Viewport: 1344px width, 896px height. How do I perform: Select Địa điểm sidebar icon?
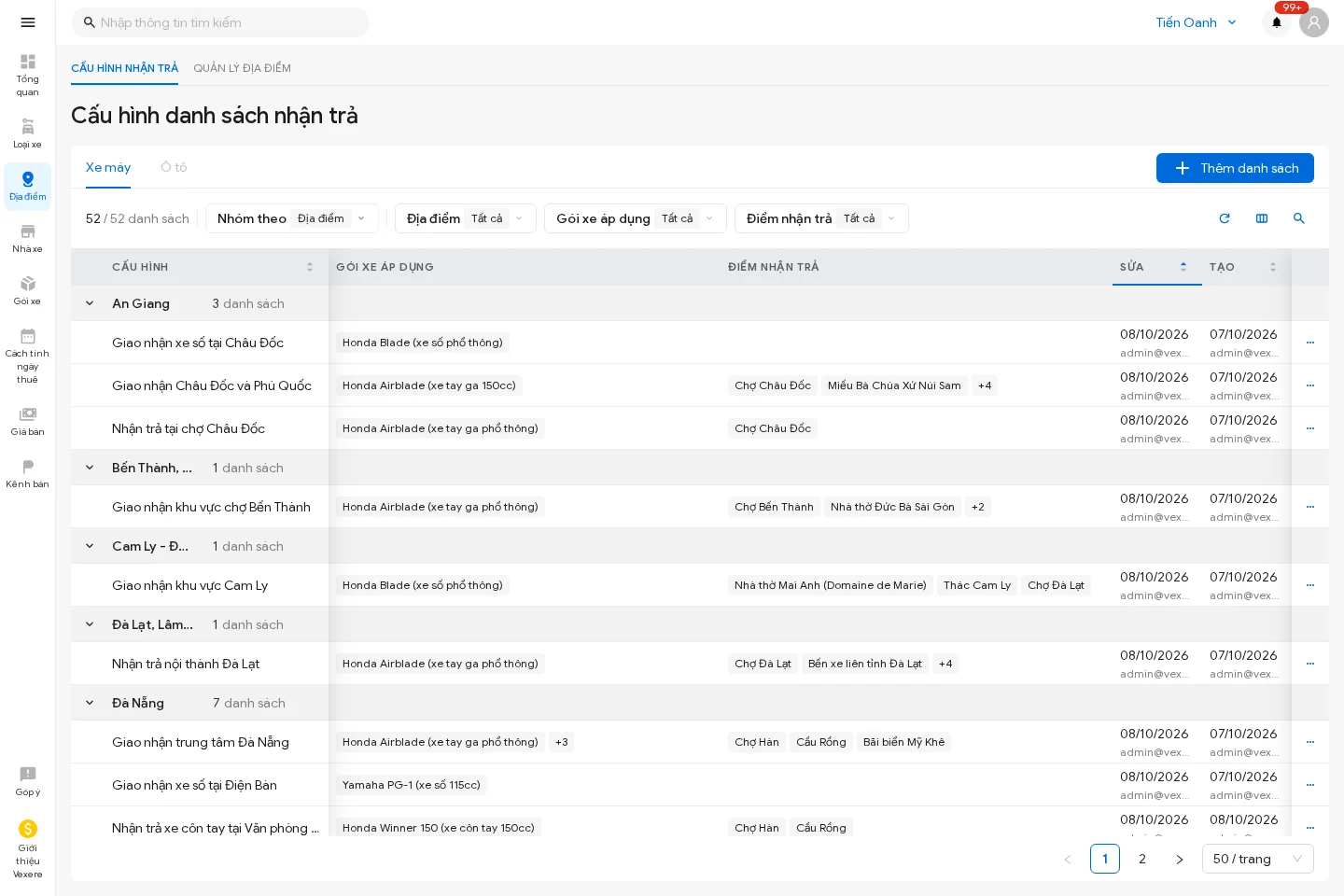point(28,186)
